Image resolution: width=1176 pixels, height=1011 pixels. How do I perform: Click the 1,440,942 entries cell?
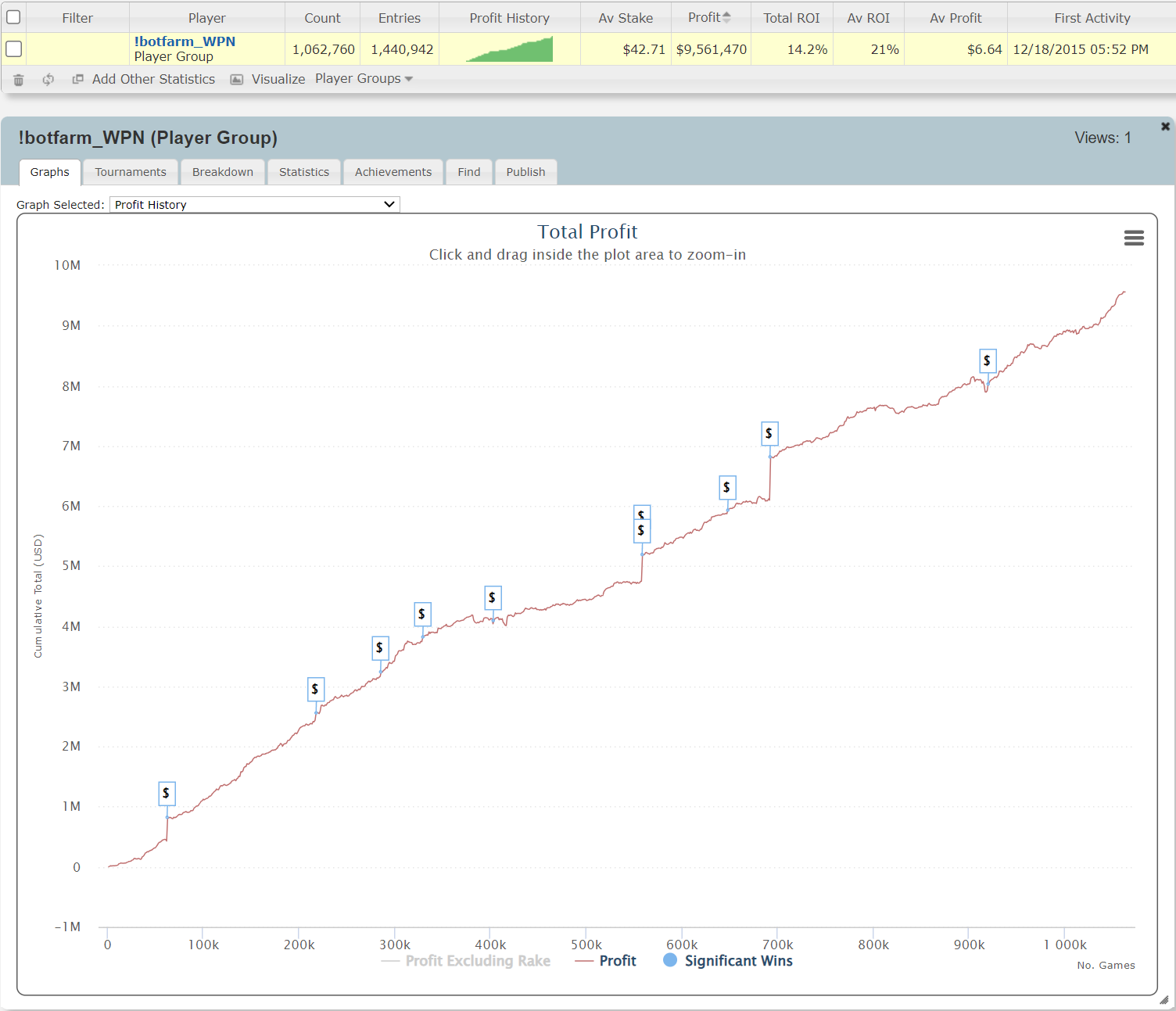tap(401, 49)
